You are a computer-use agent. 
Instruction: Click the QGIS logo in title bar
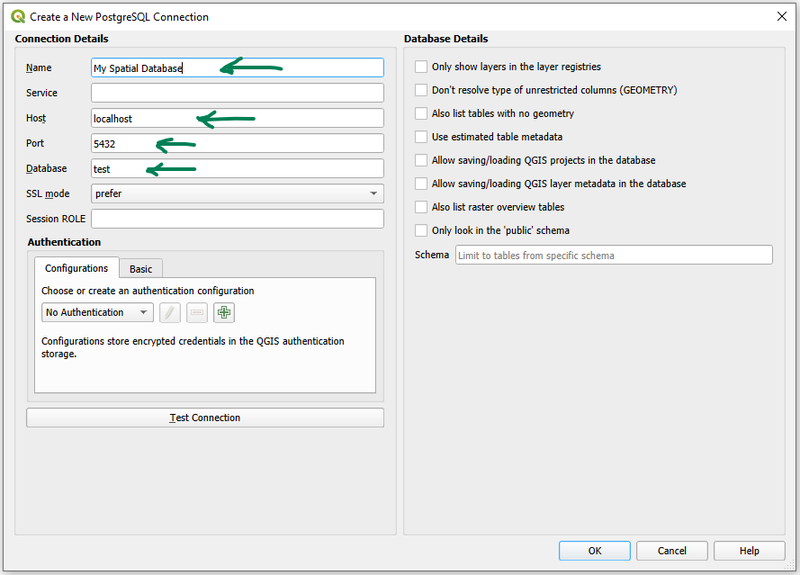[18, 16]
